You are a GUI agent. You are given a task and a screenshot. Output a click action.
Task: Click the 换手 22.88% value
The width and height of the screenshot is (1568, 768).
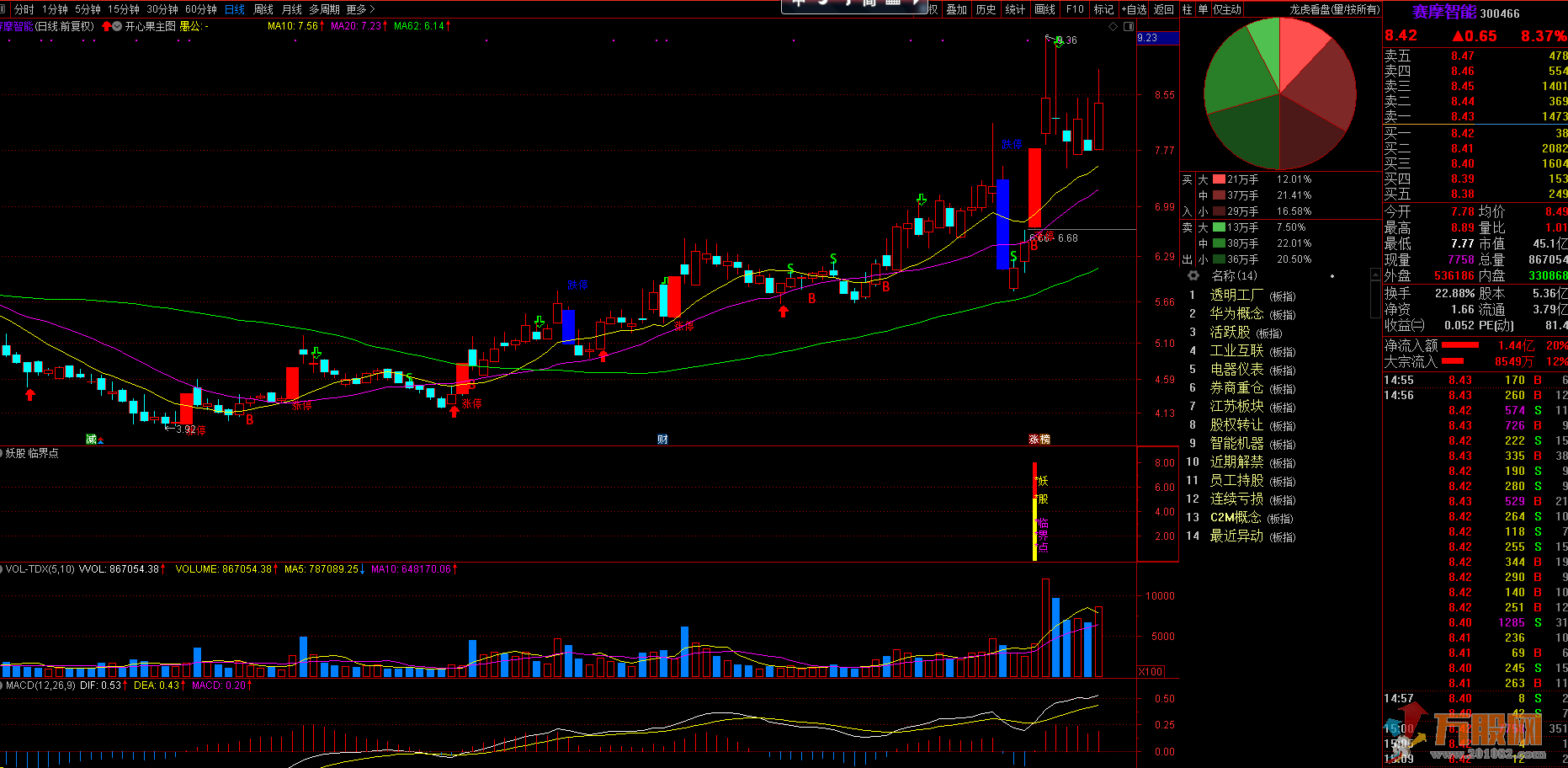(x=1454, y=293)
